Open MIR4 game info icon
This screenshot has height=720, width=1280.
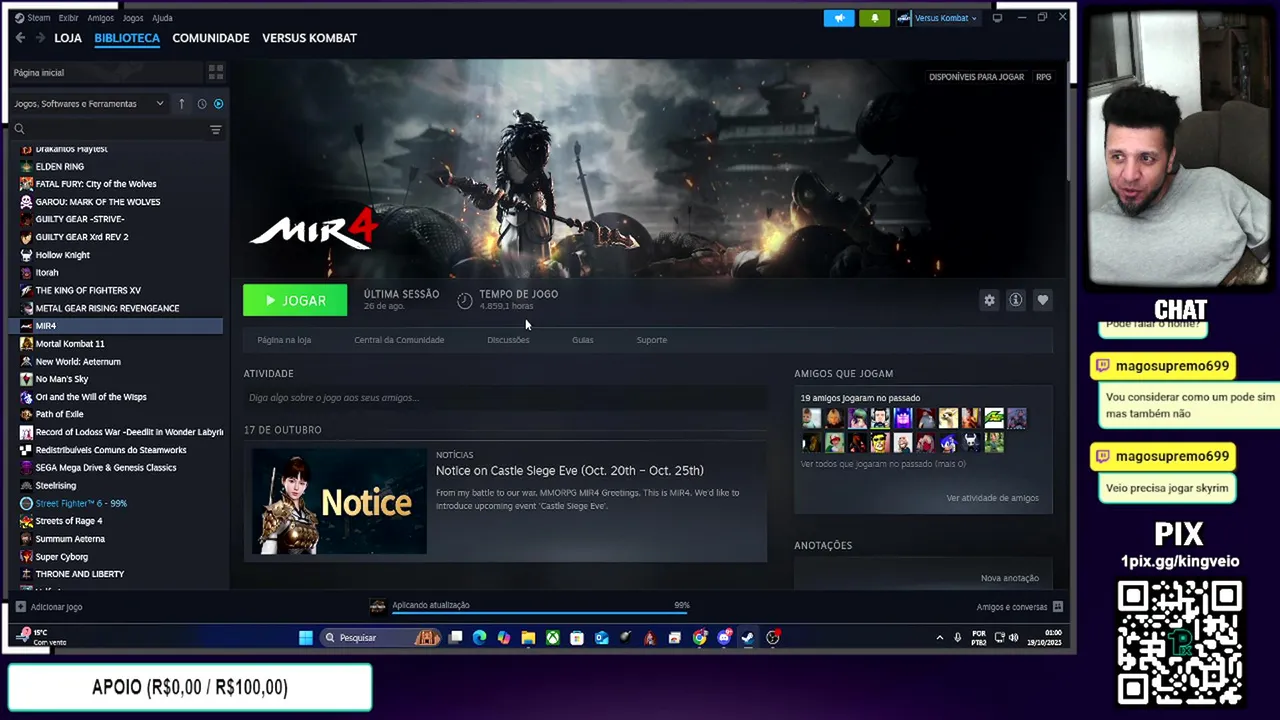(x=1015, y=300)
